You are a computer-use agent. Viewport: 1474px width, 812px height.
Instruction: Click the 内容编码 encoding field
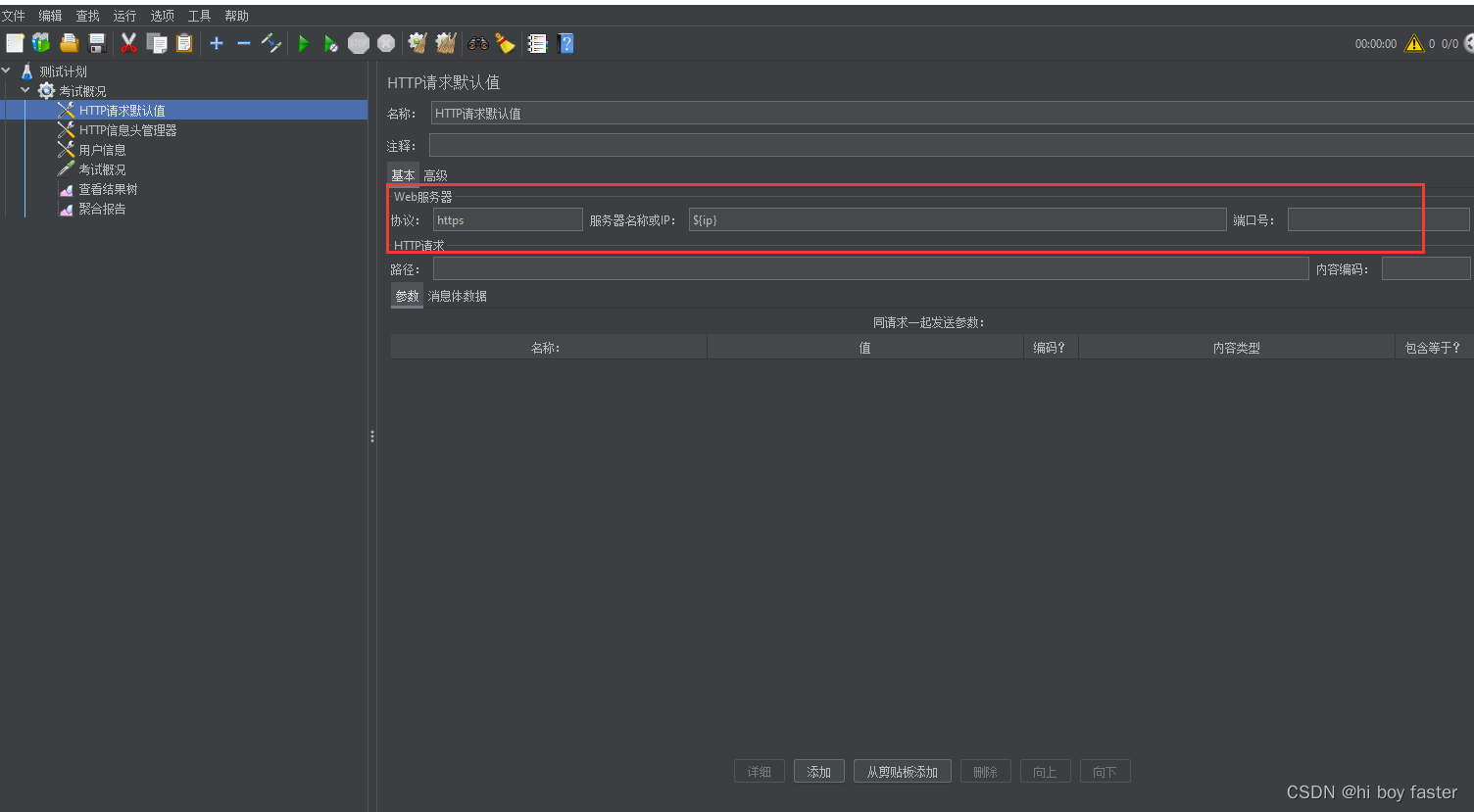pyautogui.click(x=1426, y=268)
